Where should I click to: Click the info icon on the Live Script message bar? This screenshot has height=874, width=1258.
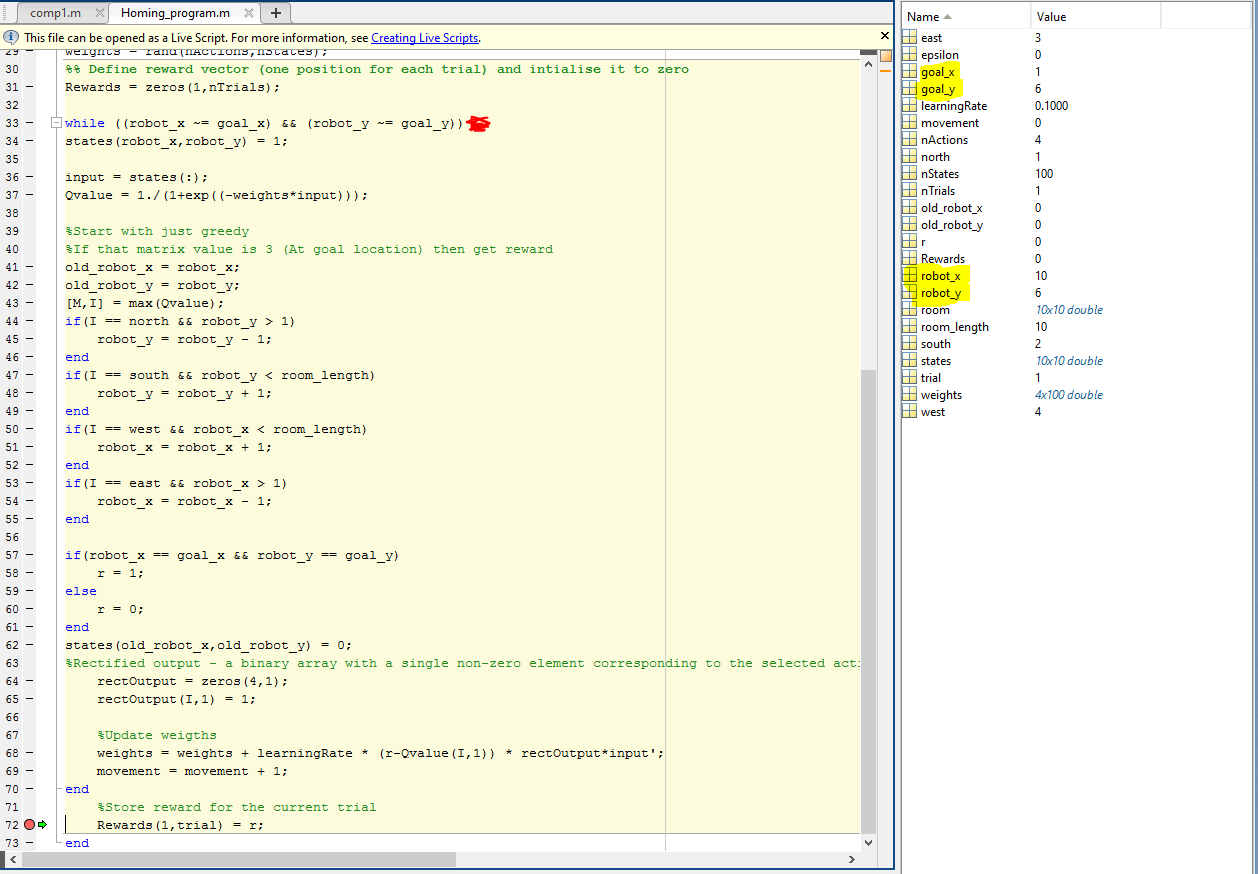click(10, 36)
